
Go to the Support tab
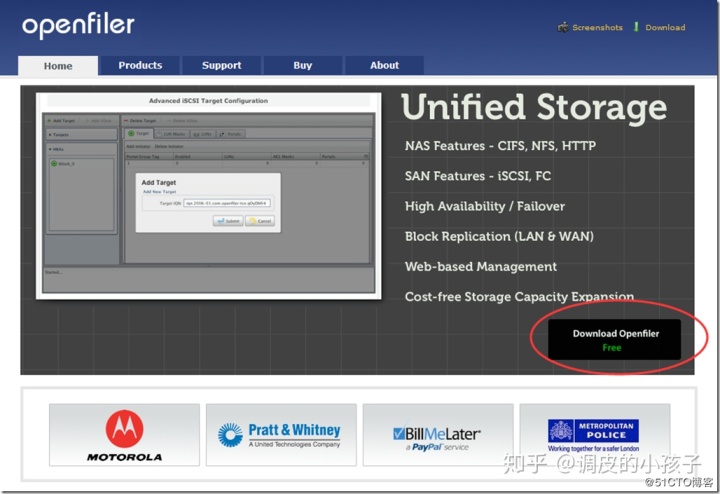click(221, 65)
